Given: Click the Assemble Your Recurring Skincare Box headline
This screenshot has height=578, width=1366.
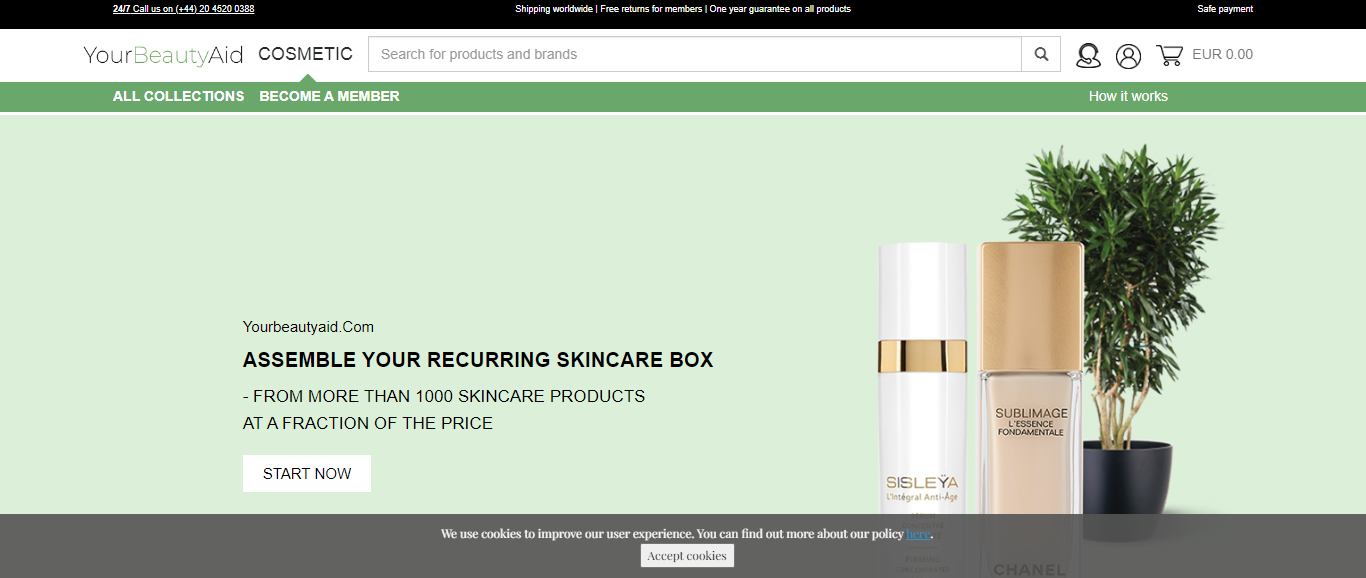Looking at the screenshot, I should [x=478, y=360].
